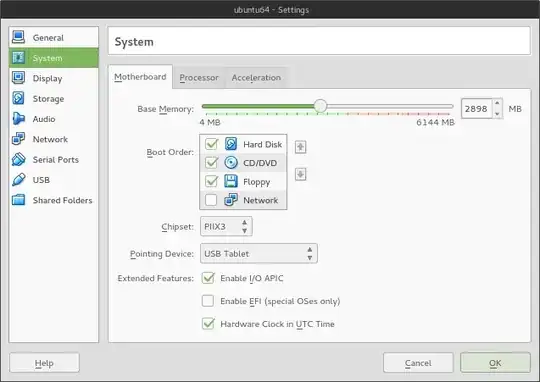Click the Serial Ports connector icon

point(18,159)
